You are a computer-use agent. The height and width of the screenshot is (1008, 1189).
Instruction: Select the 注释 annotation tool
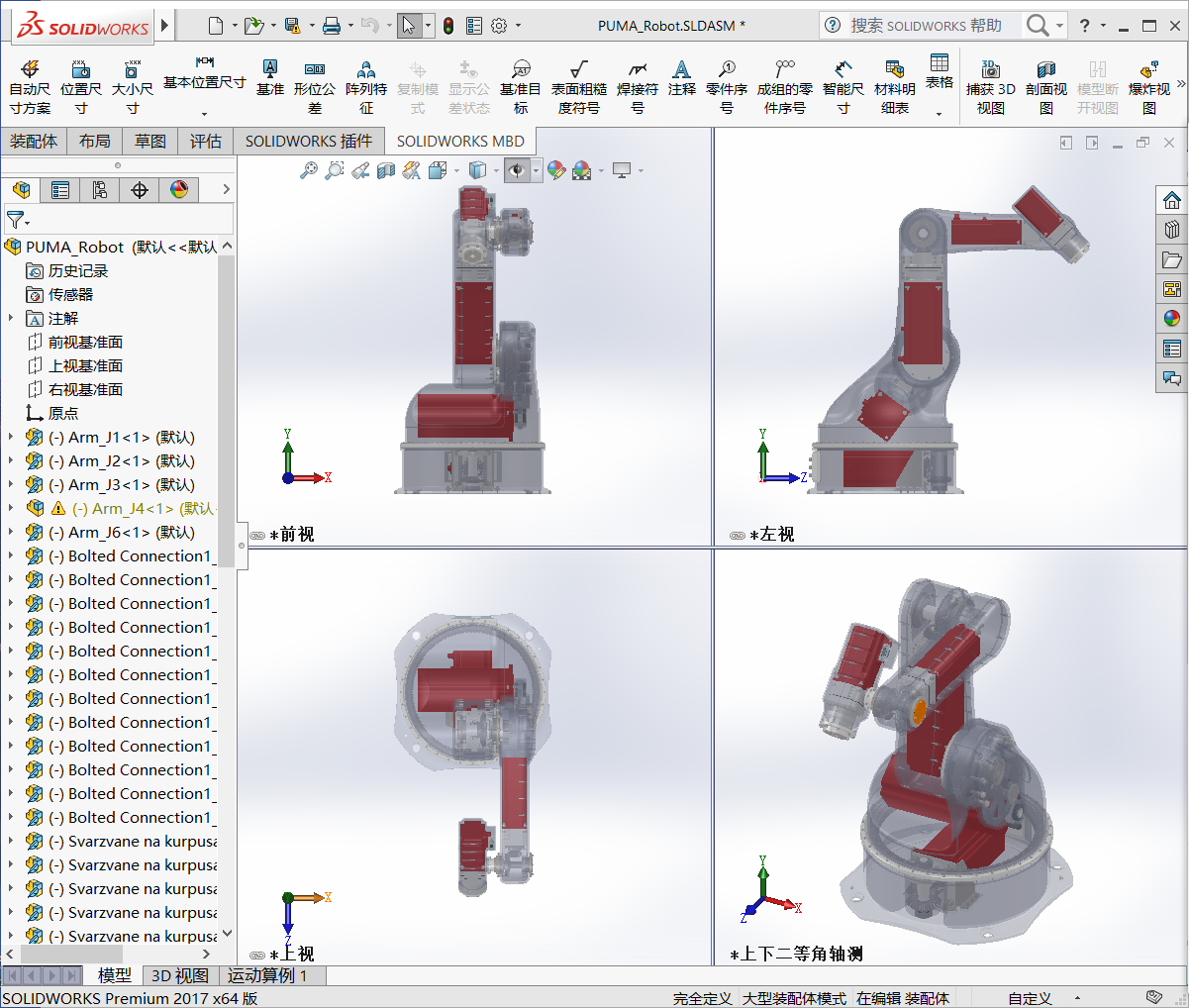point(682,77)
